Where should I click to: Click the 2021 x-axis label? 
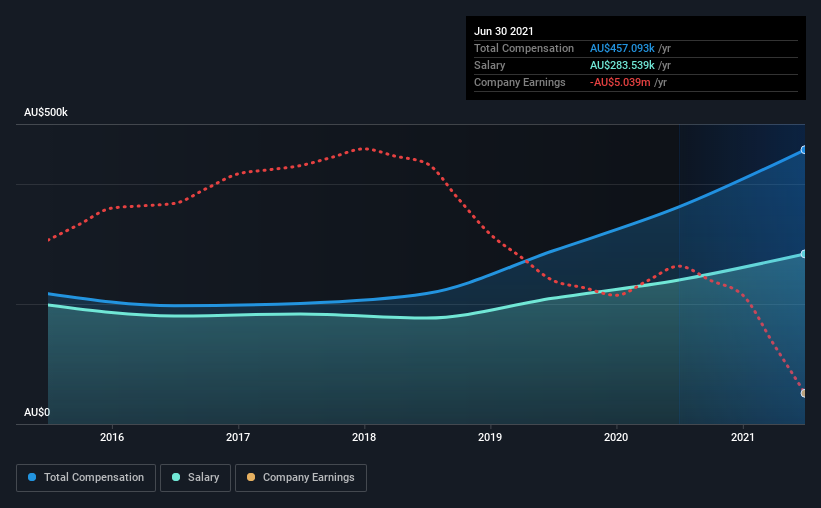pos(742,437)
